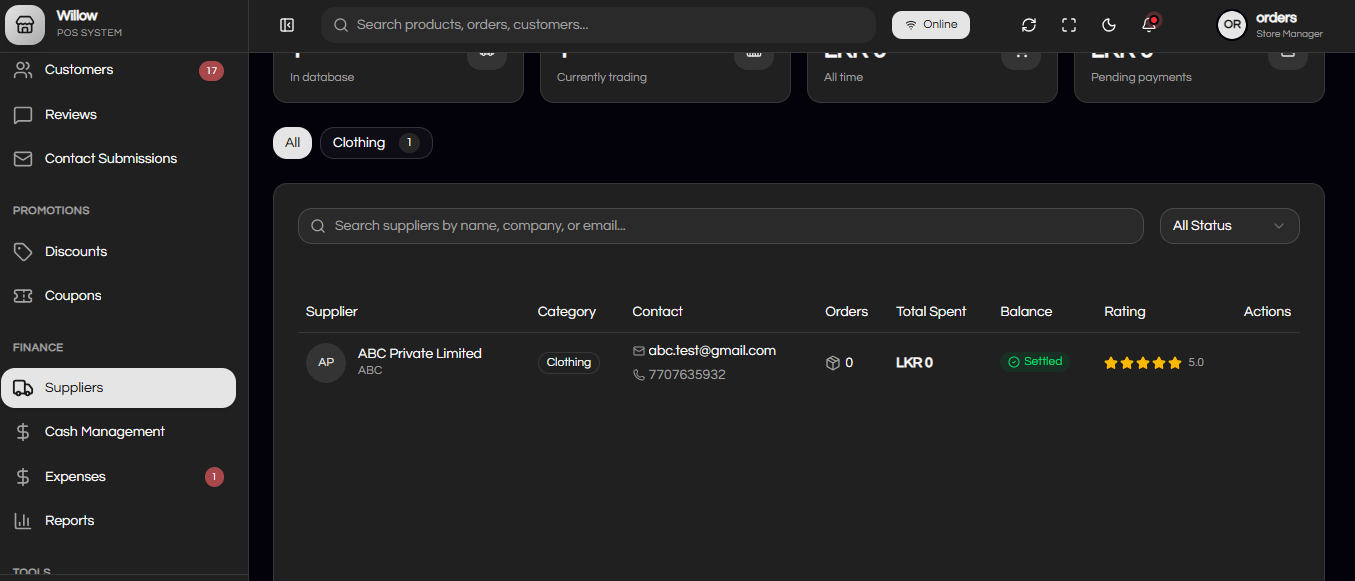Screen dimensions: 1355x581
Task: Click the Reports bar chart icon
Action: pyautogui.click(x=23, y=521)
